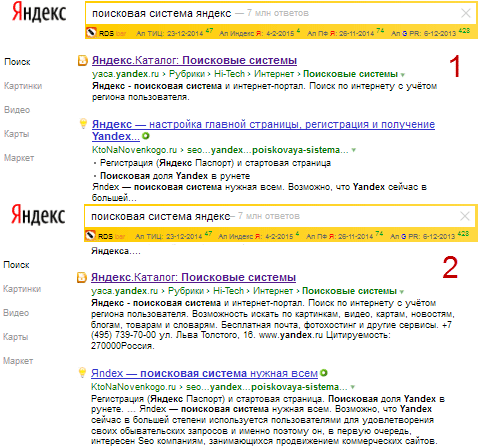Open Маркет in lower sidebar
Viewport: 478px width, 447px height.
(x=18, y=361)
